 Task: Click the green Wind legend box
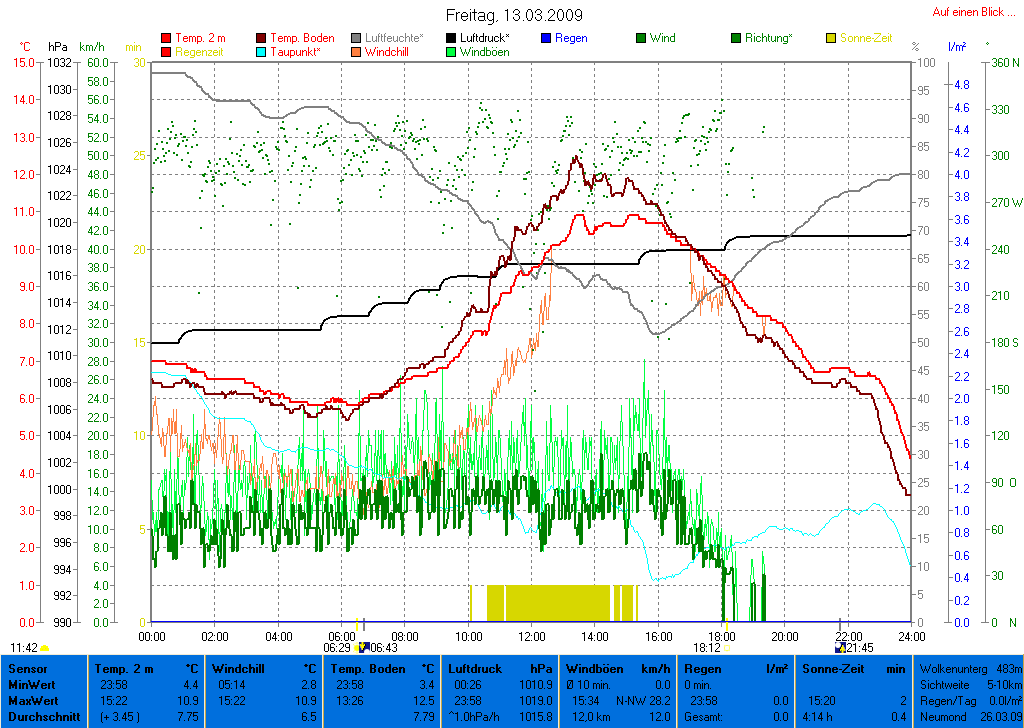coord(640,38)
